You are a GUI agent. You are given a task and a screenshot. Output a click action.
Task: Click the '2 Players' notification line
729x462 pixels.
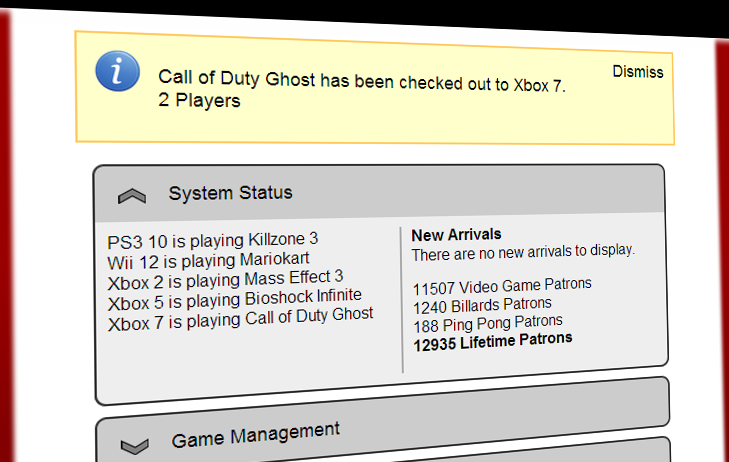click(x=199, y=100)
